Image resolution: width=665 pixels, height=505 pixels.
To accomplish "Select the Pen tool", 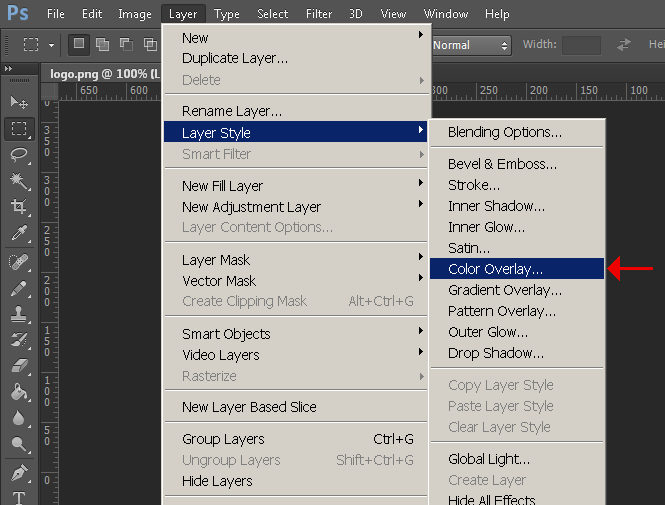I will (19, 473).
